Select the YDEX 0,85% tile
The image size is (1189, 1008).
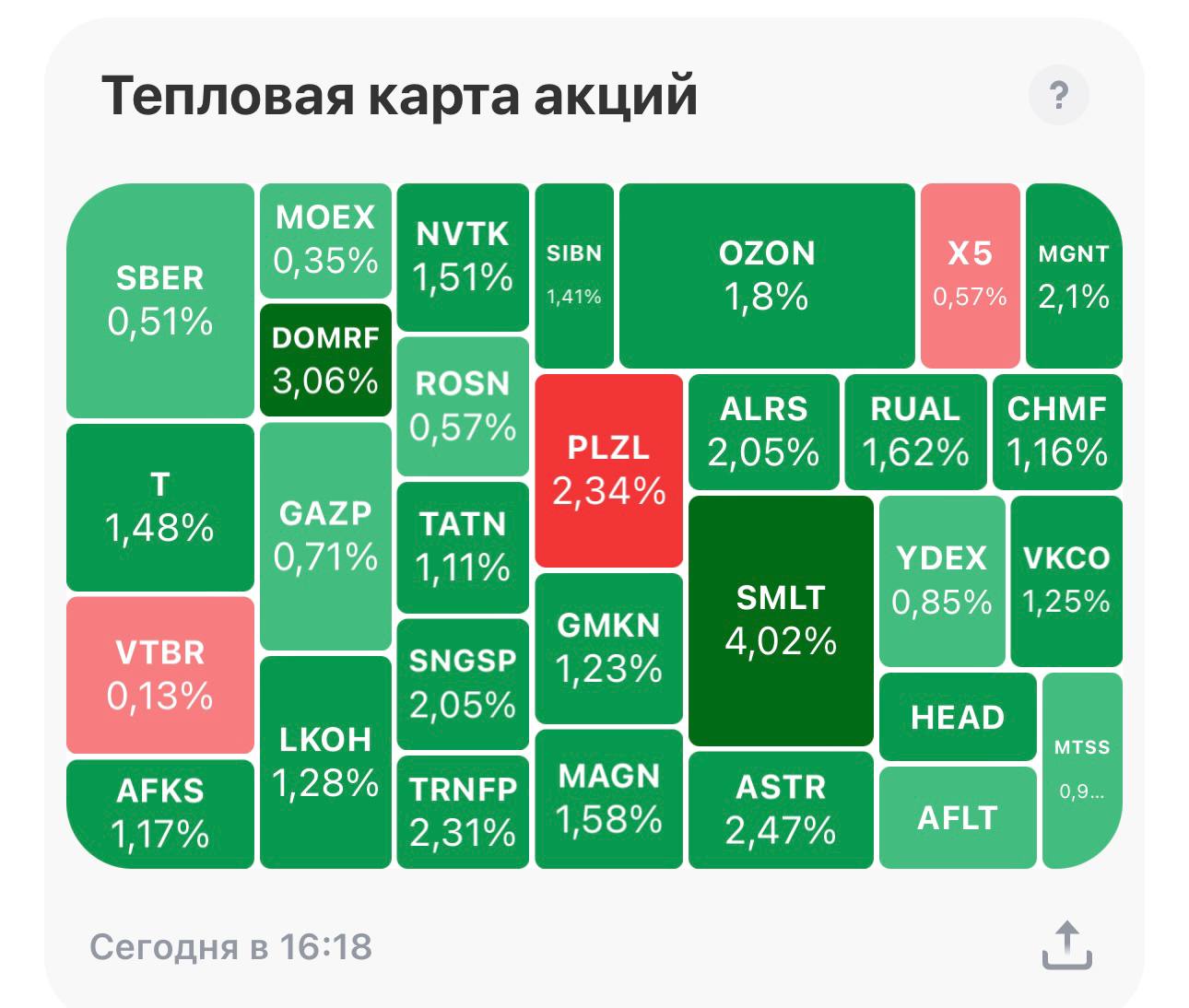[942, 580]
